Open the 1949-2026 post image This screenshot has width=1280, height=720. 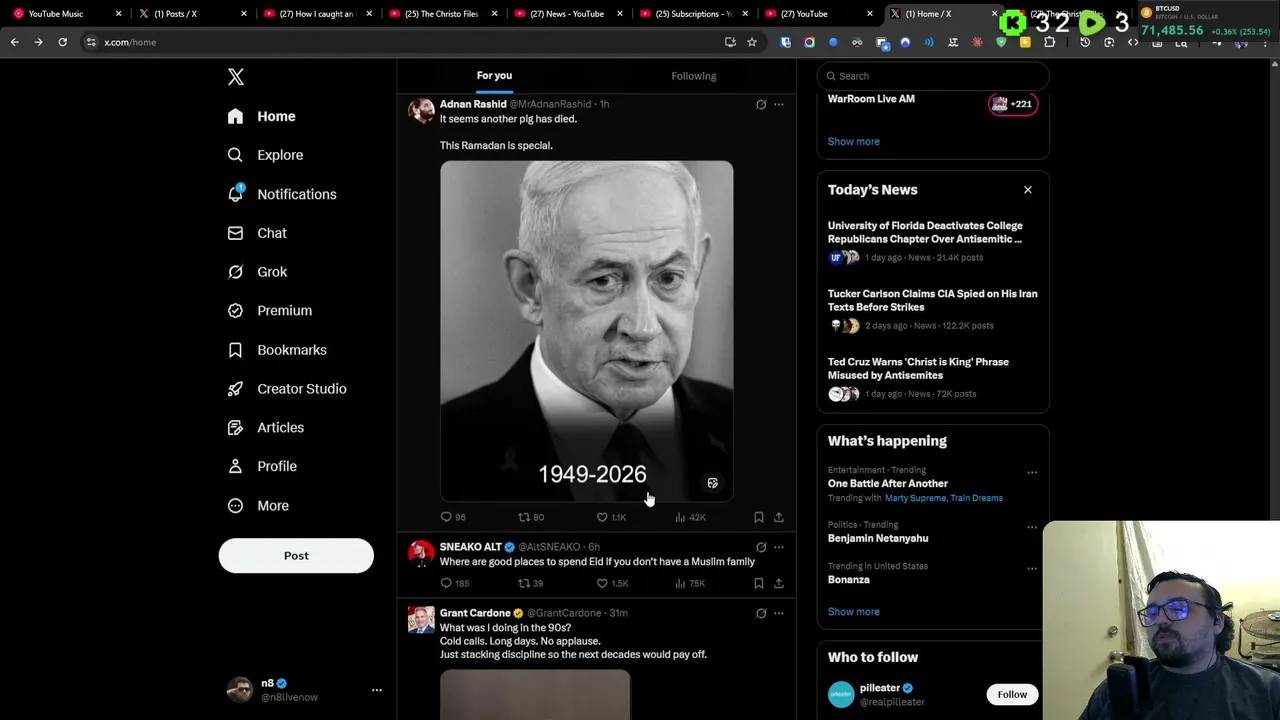click(x=587, y=330)
